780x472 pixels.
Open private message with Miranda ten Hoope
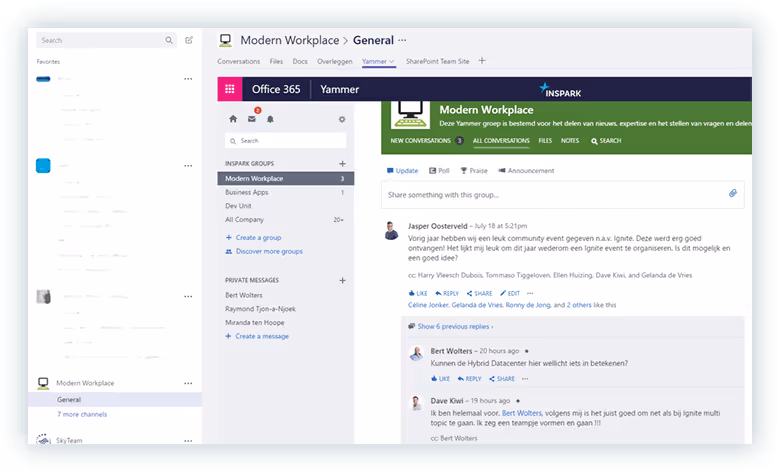coord(255,322)
